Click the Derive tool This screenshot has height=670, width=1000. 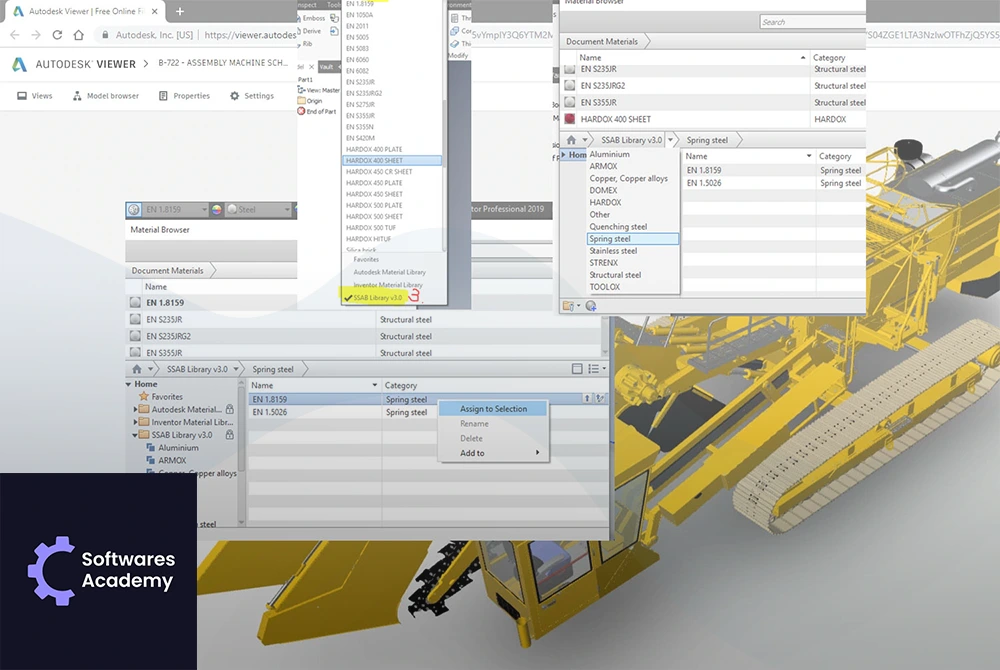309,31
